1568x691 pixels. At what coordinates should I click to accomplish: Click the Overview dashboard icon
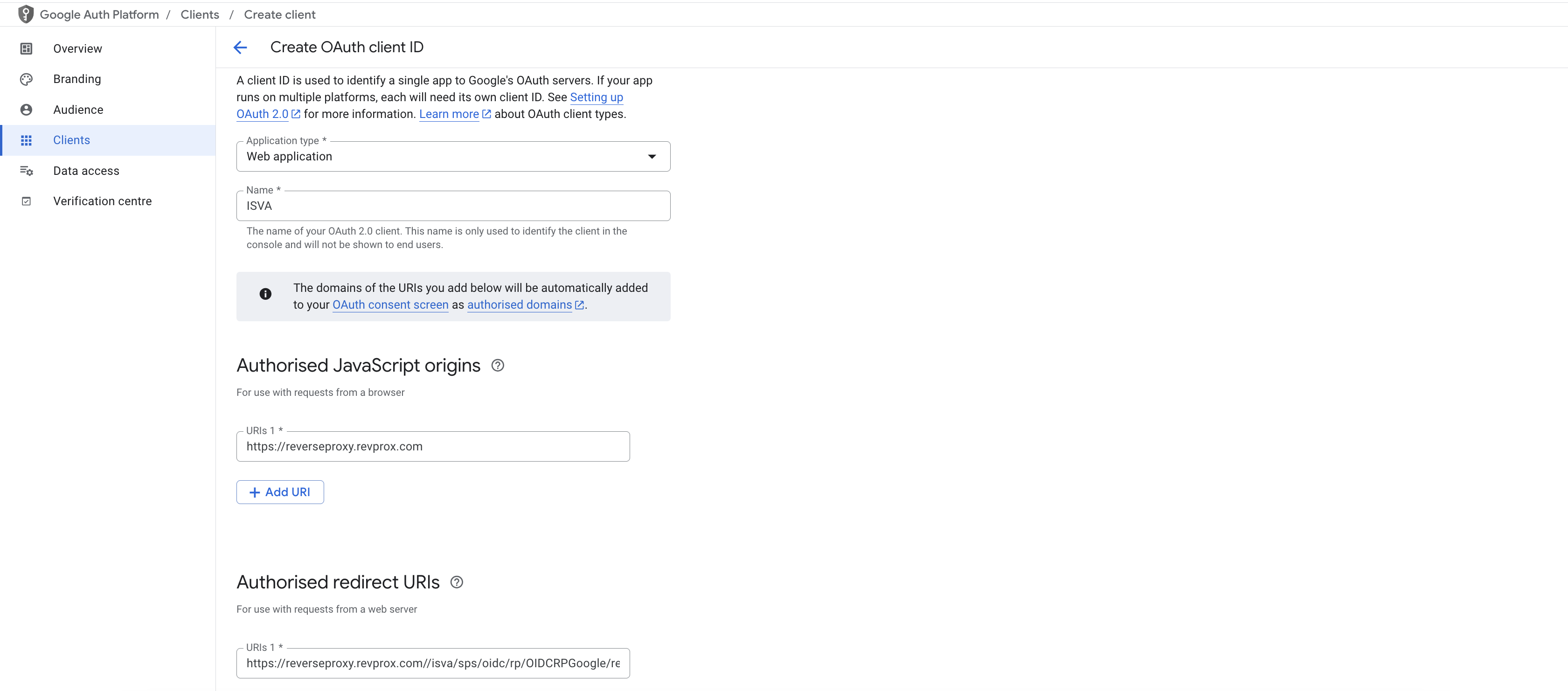coord(26,48)
